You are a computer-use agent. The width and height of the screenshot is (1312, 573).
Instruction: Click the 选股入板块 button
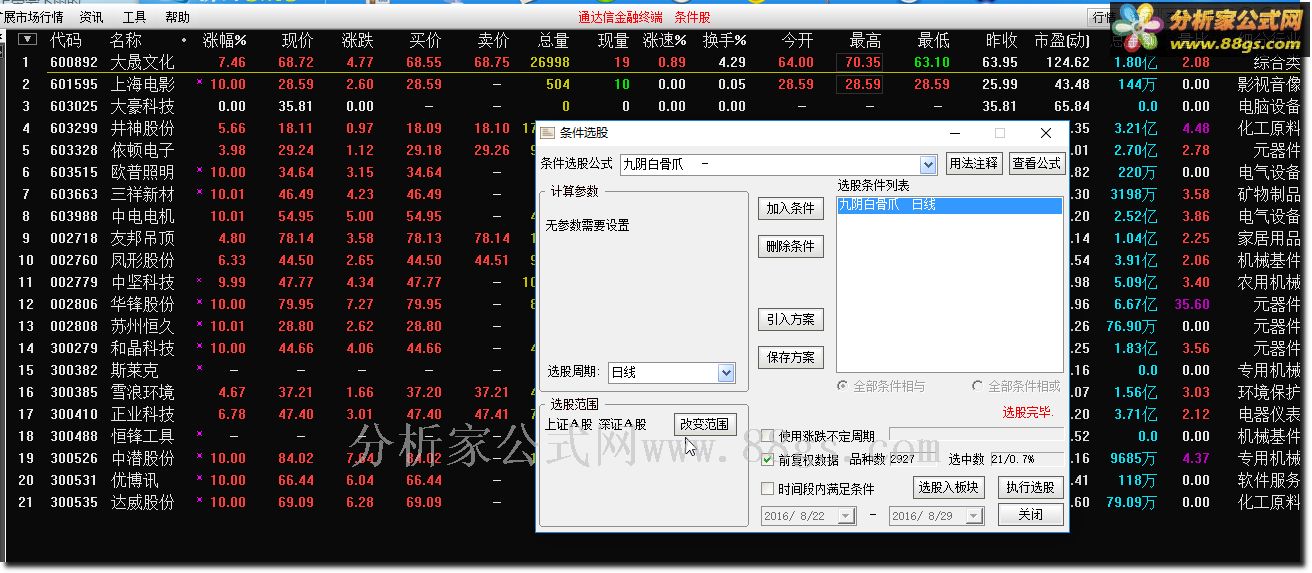(948, 488)
